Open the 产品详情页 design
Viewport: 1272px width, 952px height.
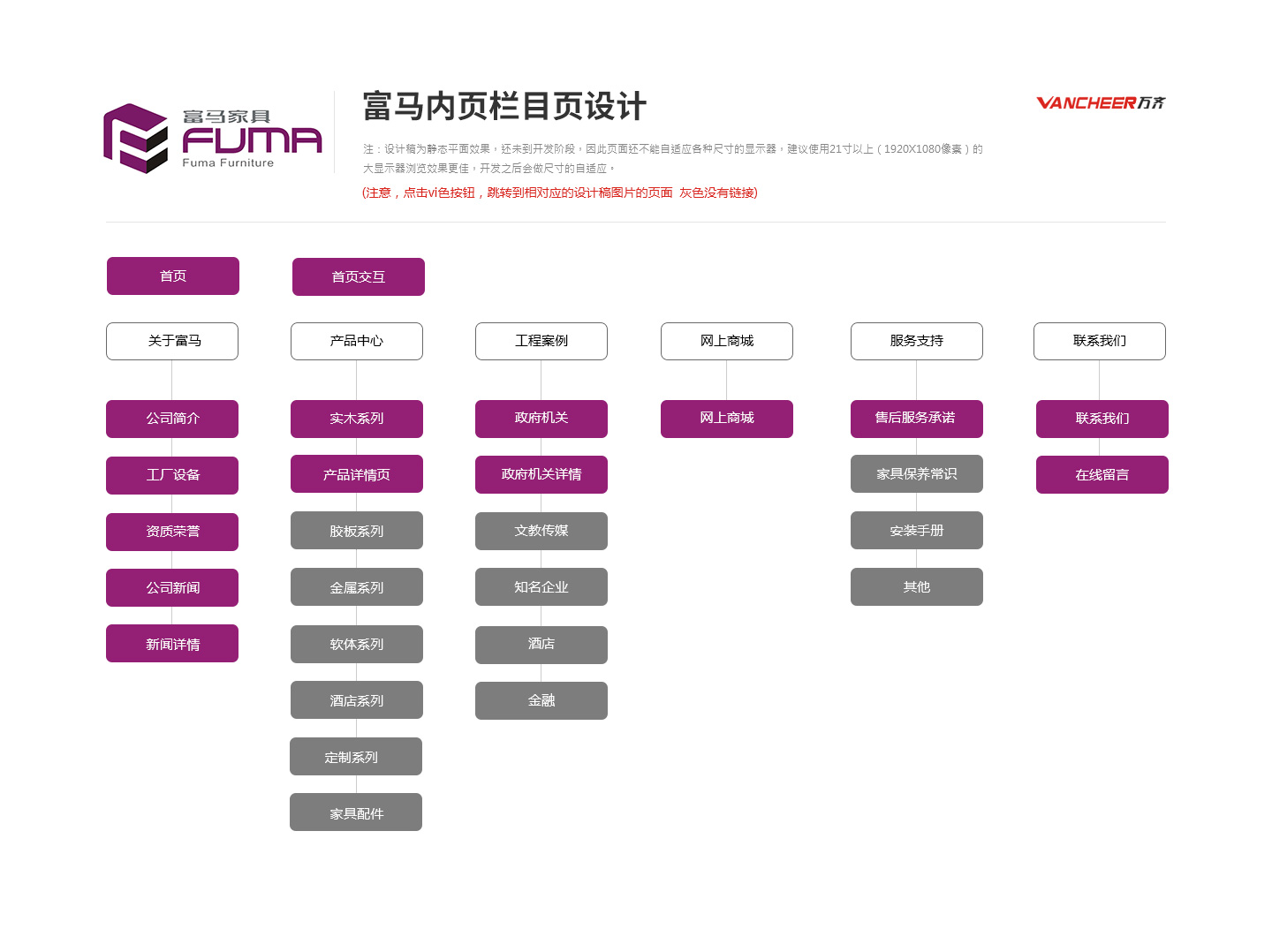(357, 474)
